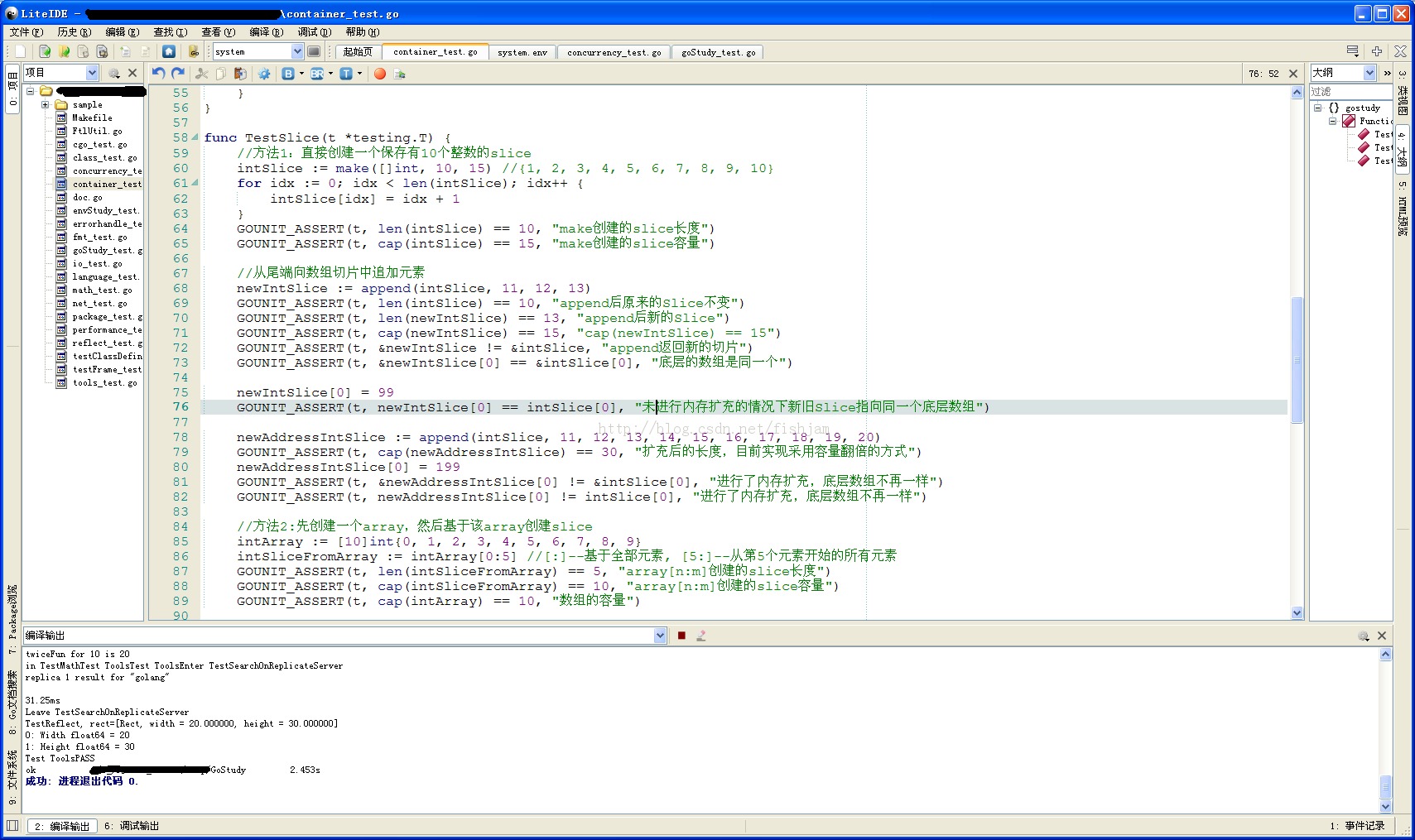Click the blue gear icon in editor toolbar
Viewport: 1415px width, 840px height.
tap(264, 74)
